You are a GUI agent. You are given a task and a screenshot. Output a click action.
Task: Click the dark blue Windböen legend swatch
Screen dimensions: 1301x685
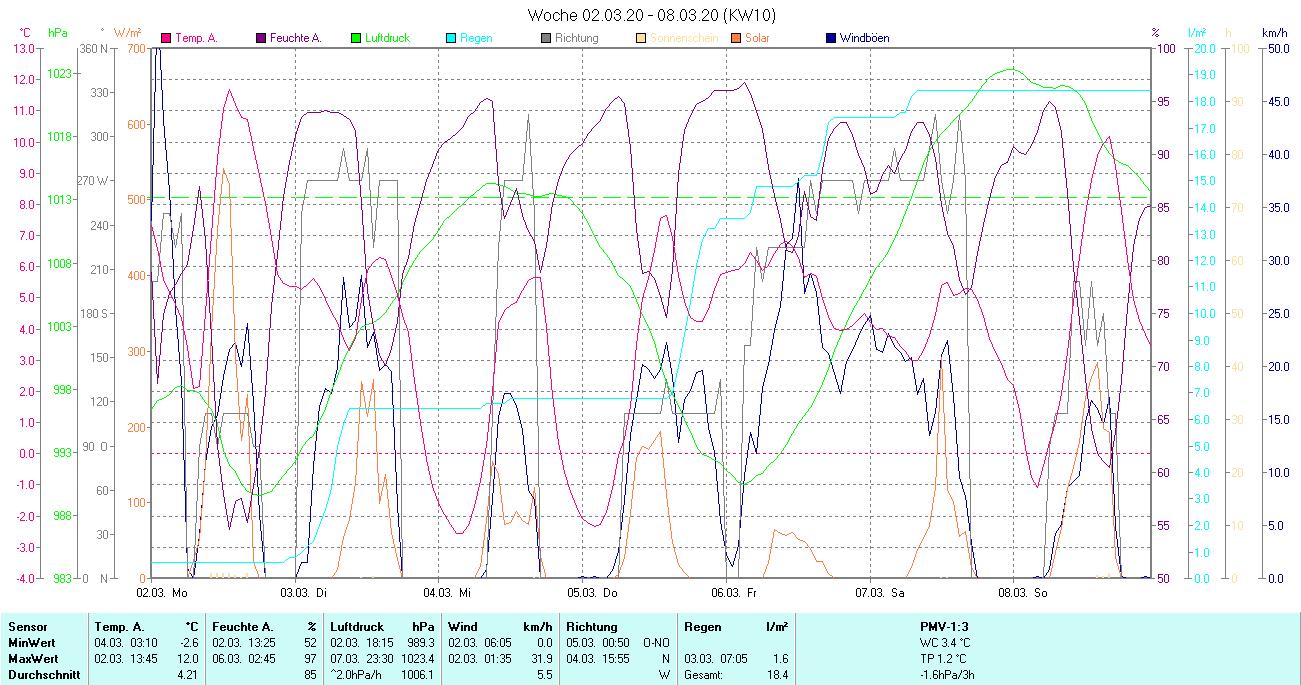[x=831, y=38]
